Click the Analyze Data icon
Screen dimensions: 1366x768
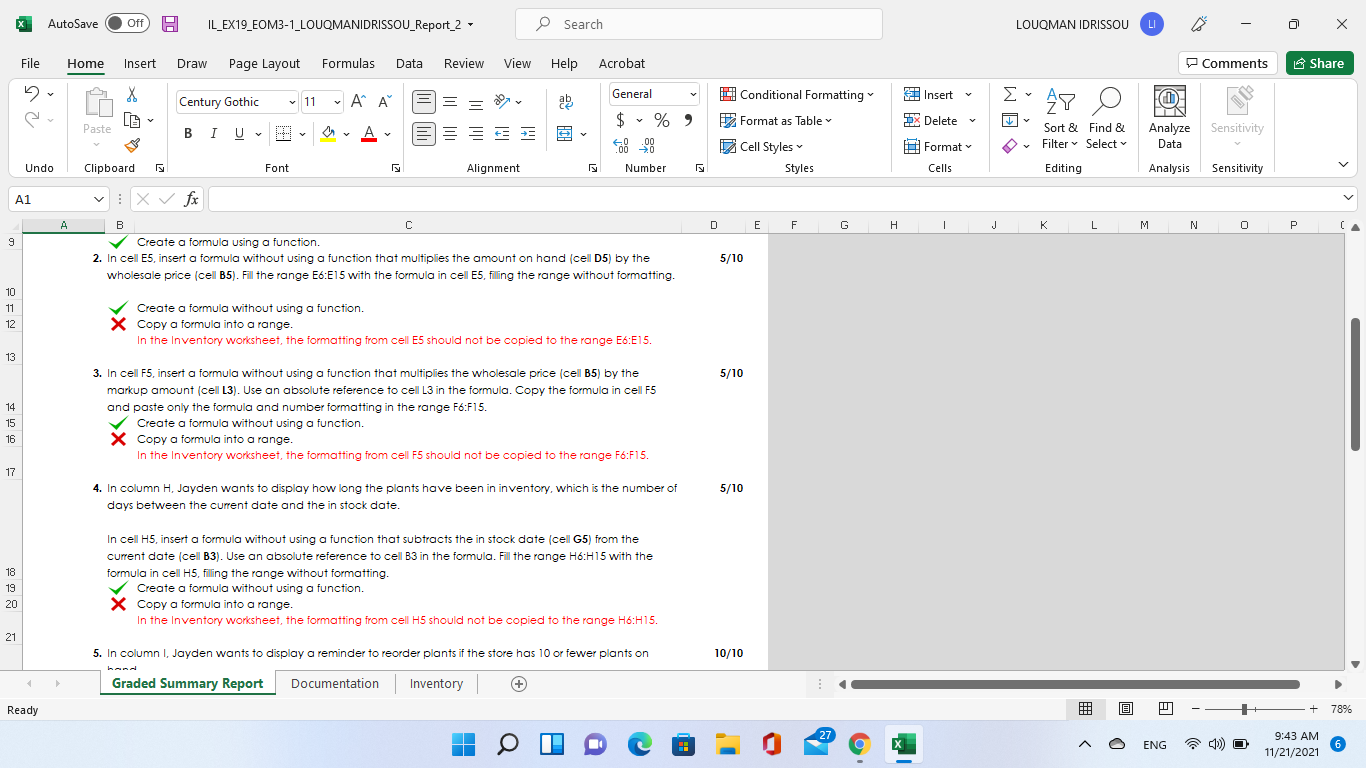(x=1168, y=113)
